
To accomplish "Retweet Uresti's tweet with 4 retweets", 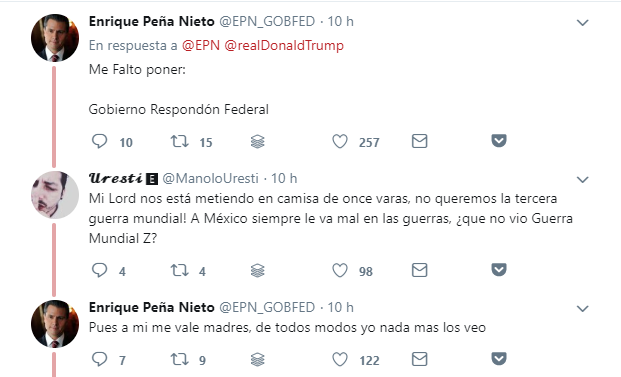I will (179, 270).
